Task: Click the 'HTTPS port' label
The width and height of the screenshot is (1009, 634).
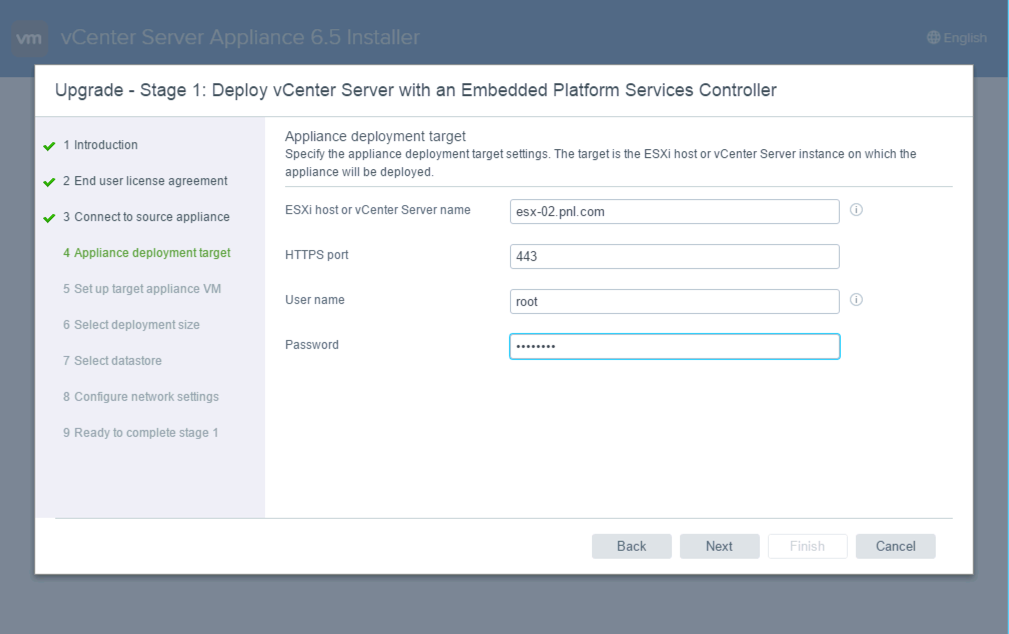Action: (x=317, y=255)
